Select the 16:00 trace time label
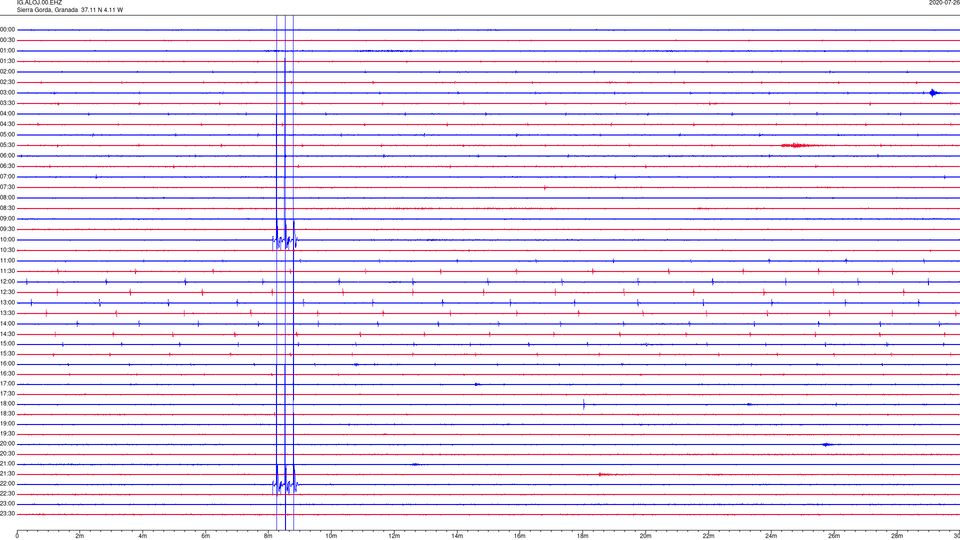Image resolution: width=960 pixels, height=540 pixels. (8, 364)
